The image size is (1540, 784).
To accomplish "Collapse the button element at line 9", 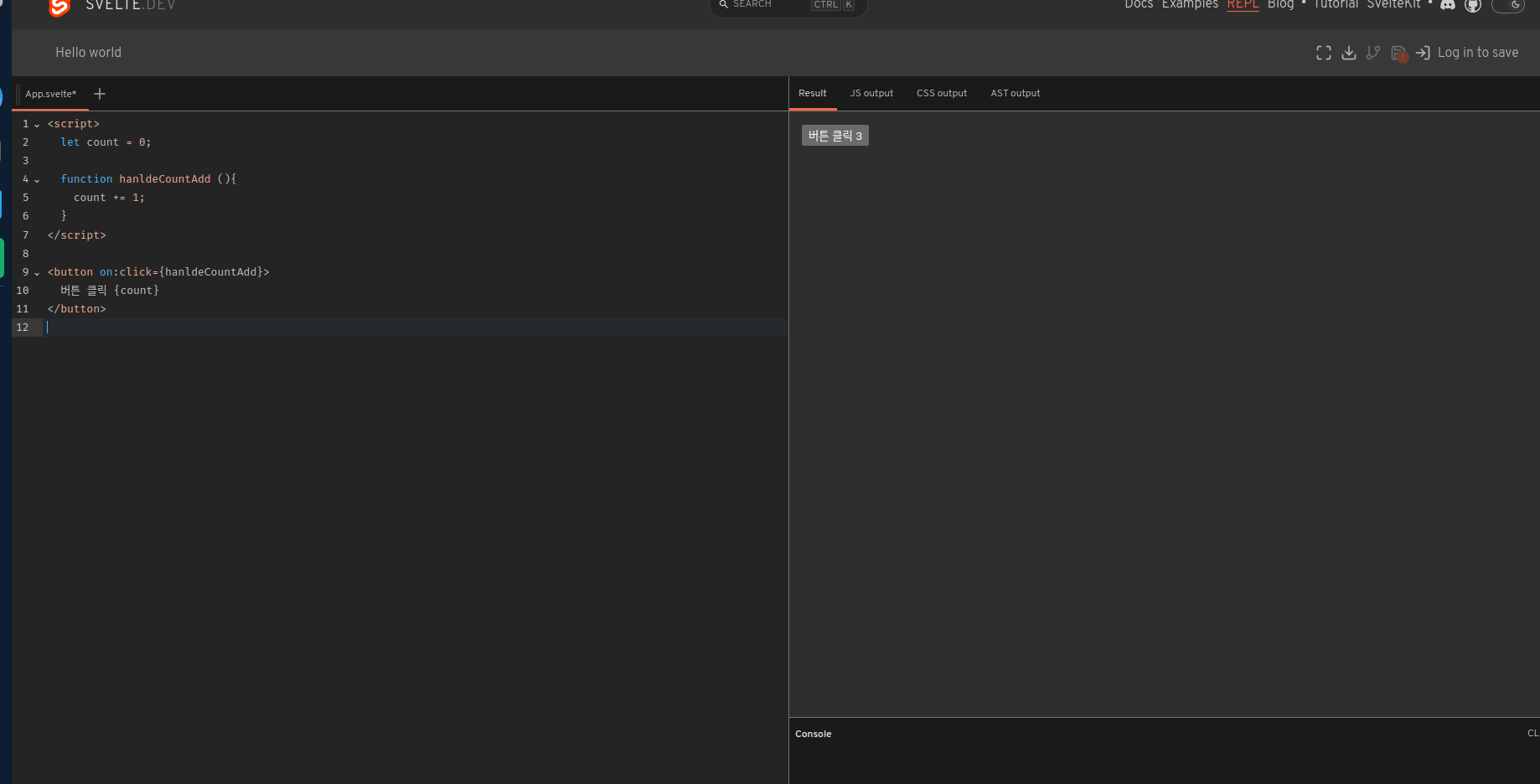I will coord(37,273).
